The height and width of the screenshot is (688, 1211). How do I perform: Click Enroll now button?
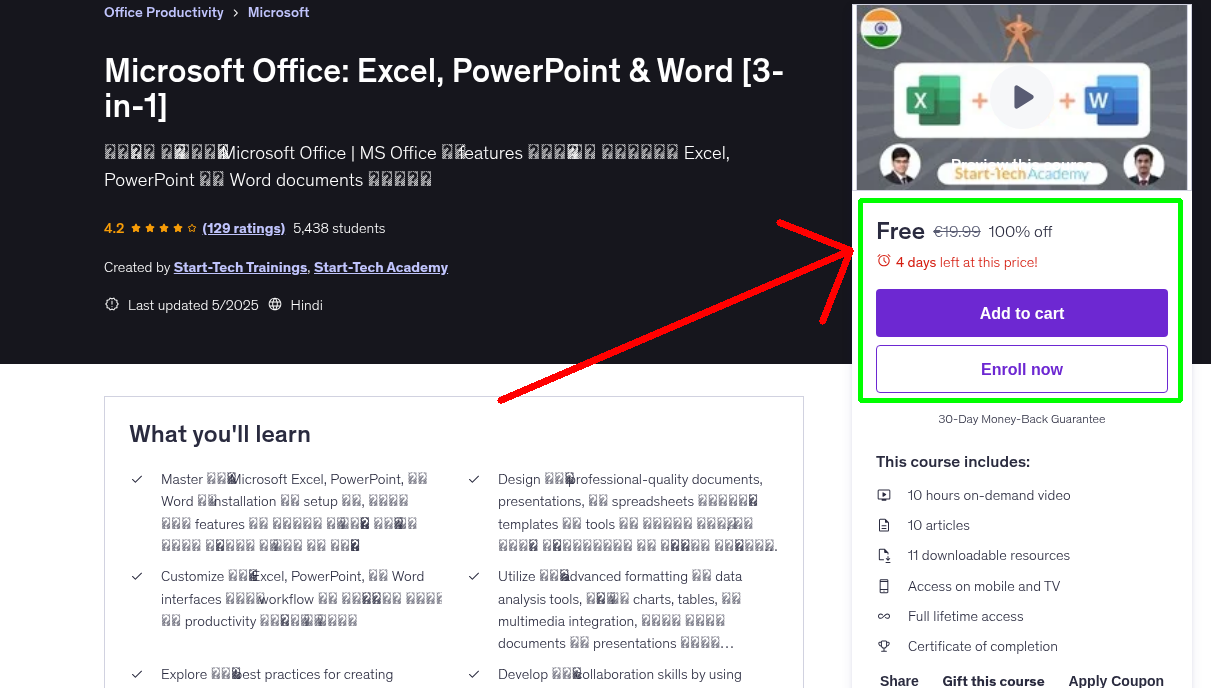point(1022,369)
